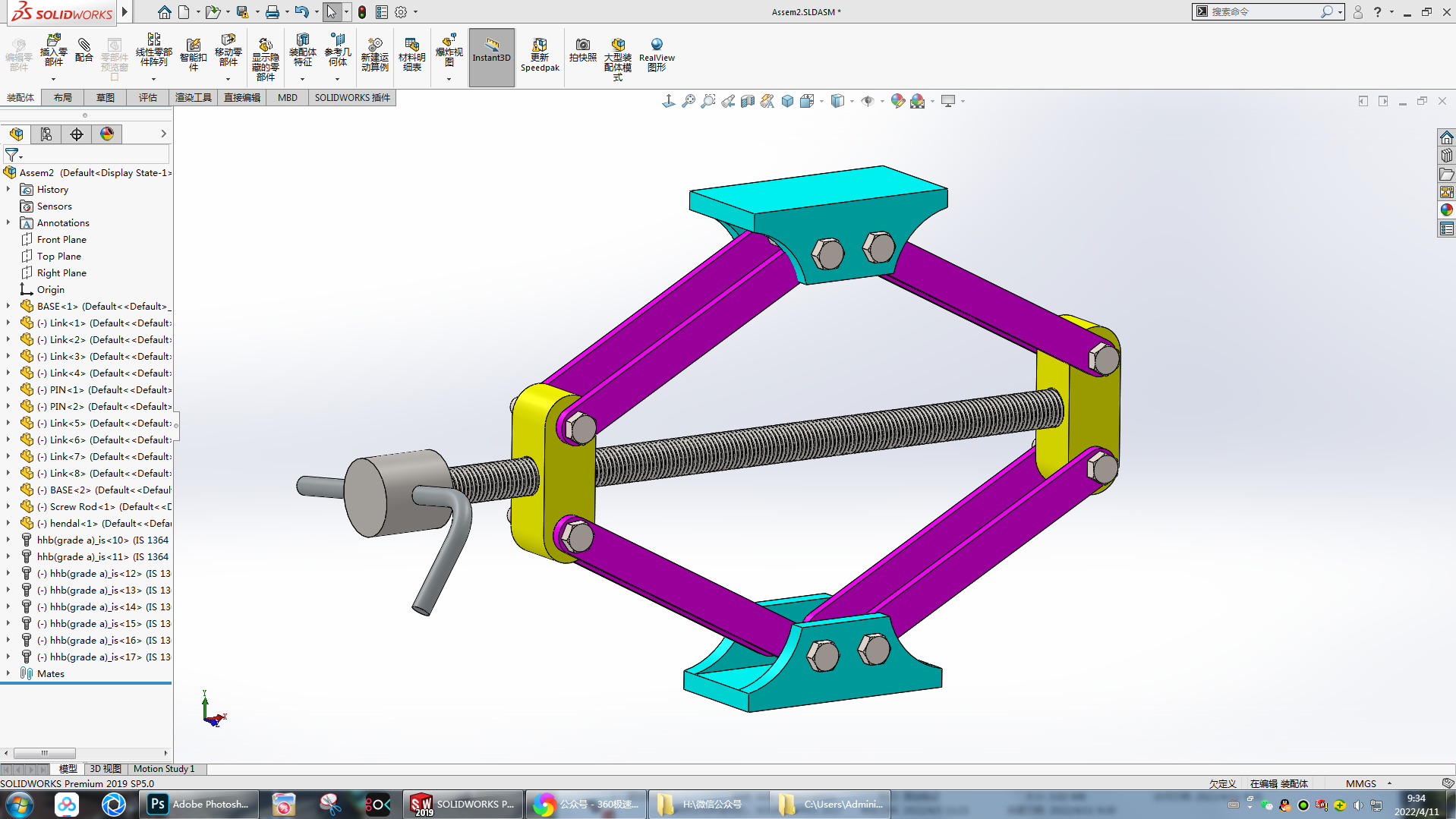Image resolution: width=1456 pixels, height=819 pixels.
Task: Open the DisplayManager color sphere tab
Action: [107, 134]
